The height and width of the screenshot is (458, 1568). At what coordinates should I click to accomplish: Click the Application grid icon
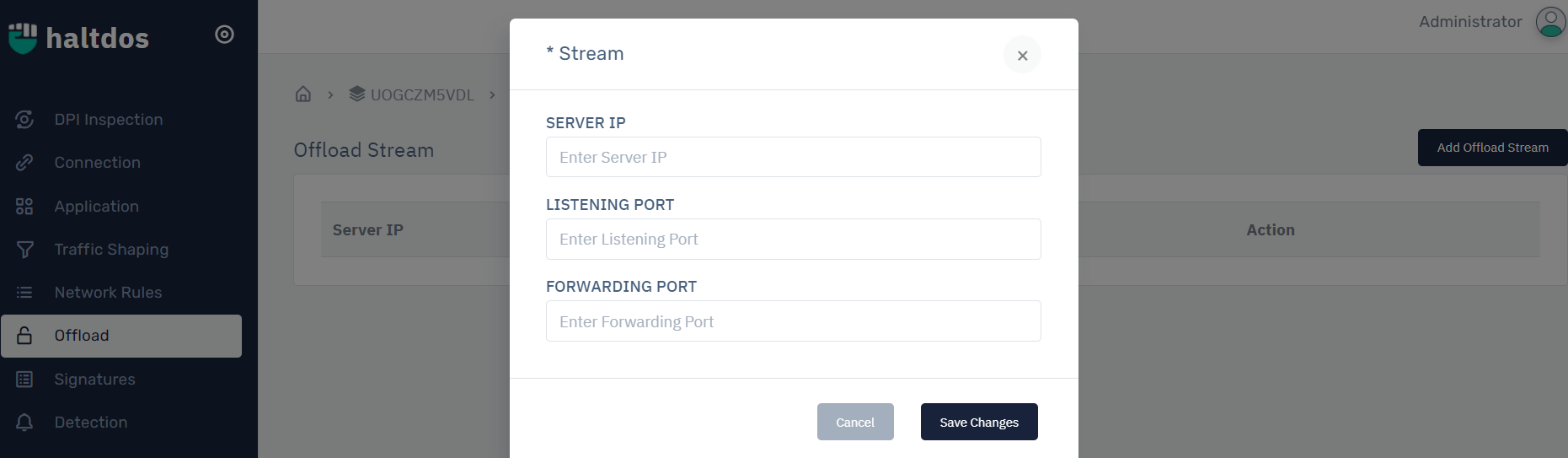tap(24, 207)
